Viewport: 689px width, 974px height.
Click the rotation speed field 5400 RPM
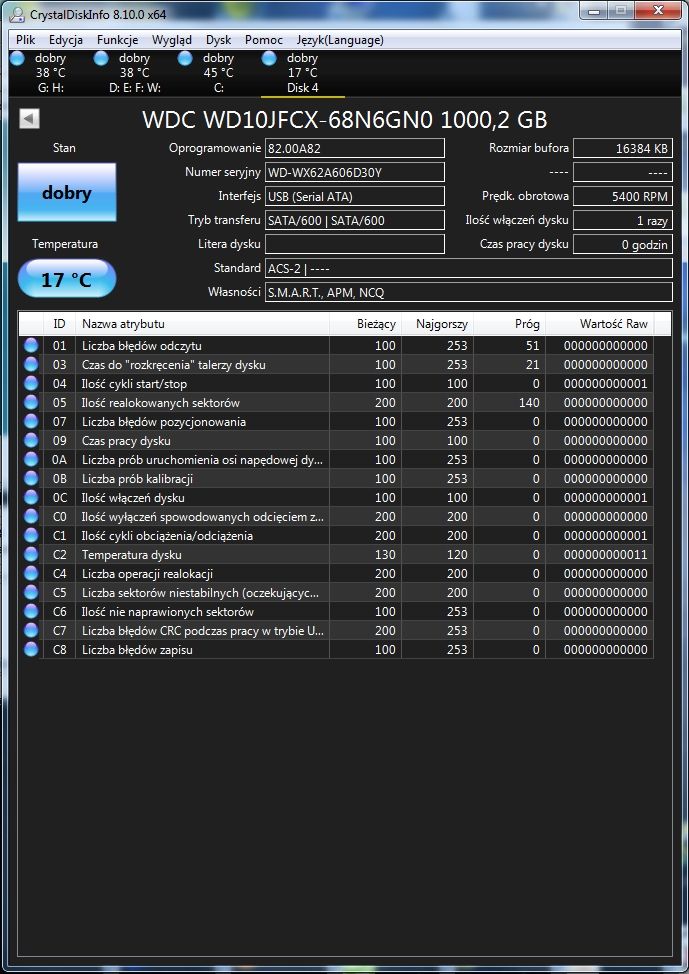[623, 196]
